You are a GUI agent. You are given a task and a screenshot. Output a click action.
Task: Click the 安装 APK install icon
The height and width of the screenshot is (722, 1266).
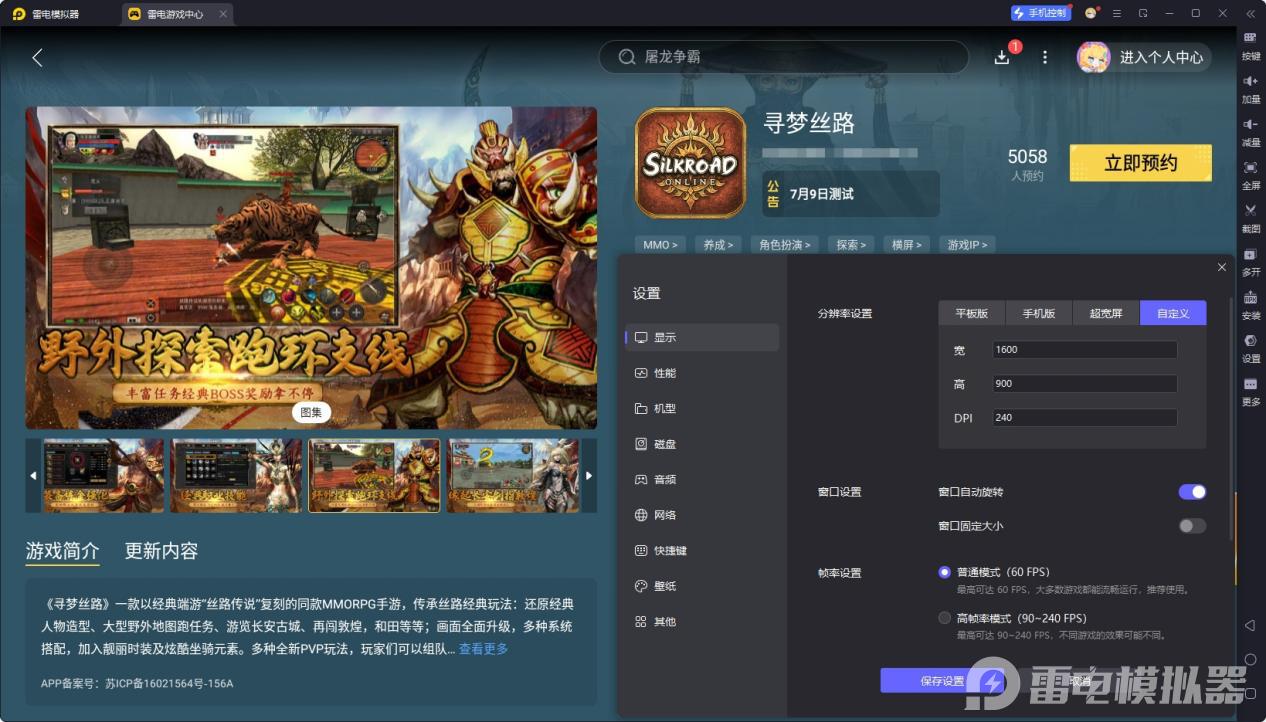(x=1250, y=304)
